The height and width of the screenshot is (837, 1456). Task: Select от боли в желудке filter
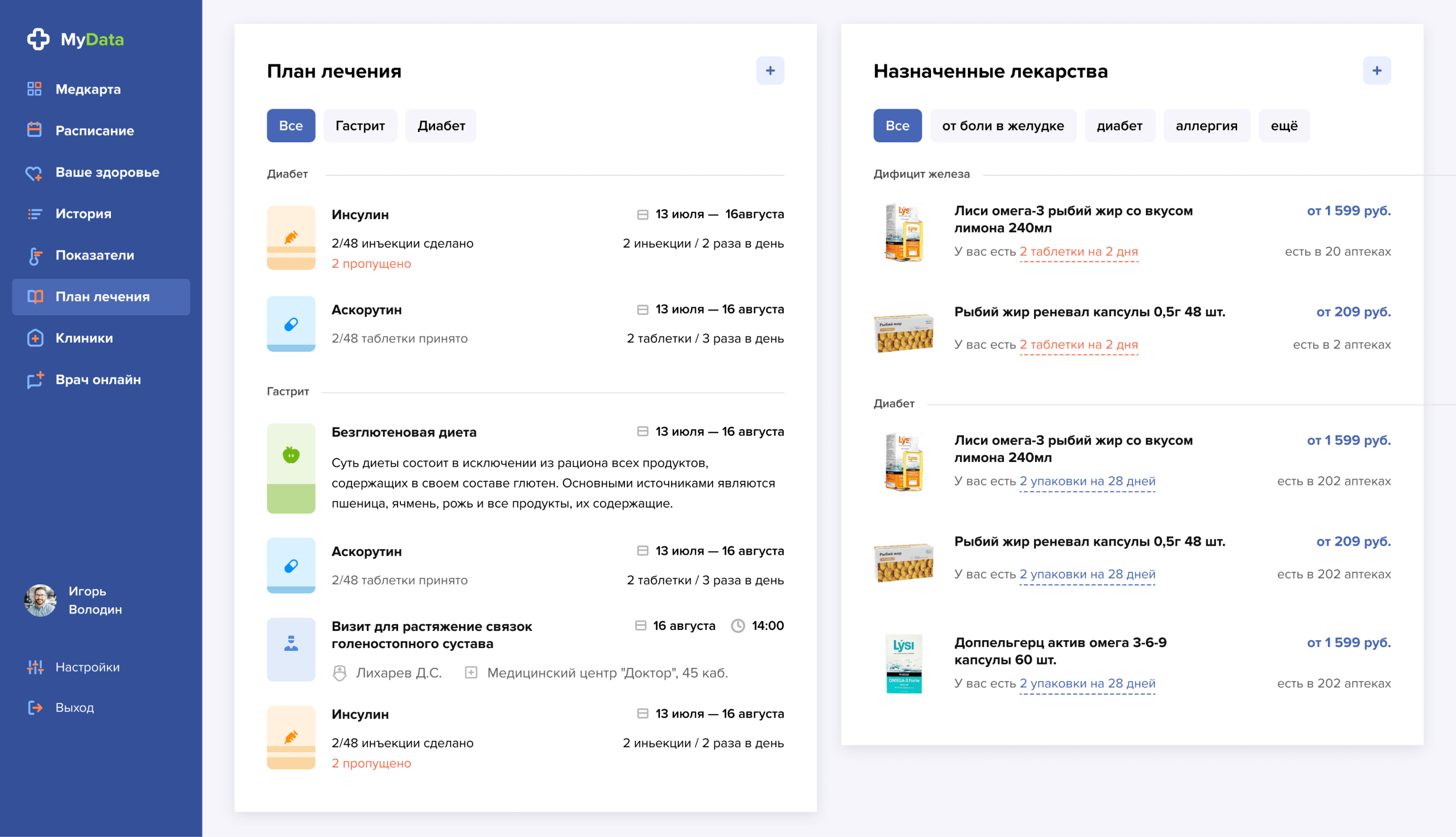[x=1003, y=125]
